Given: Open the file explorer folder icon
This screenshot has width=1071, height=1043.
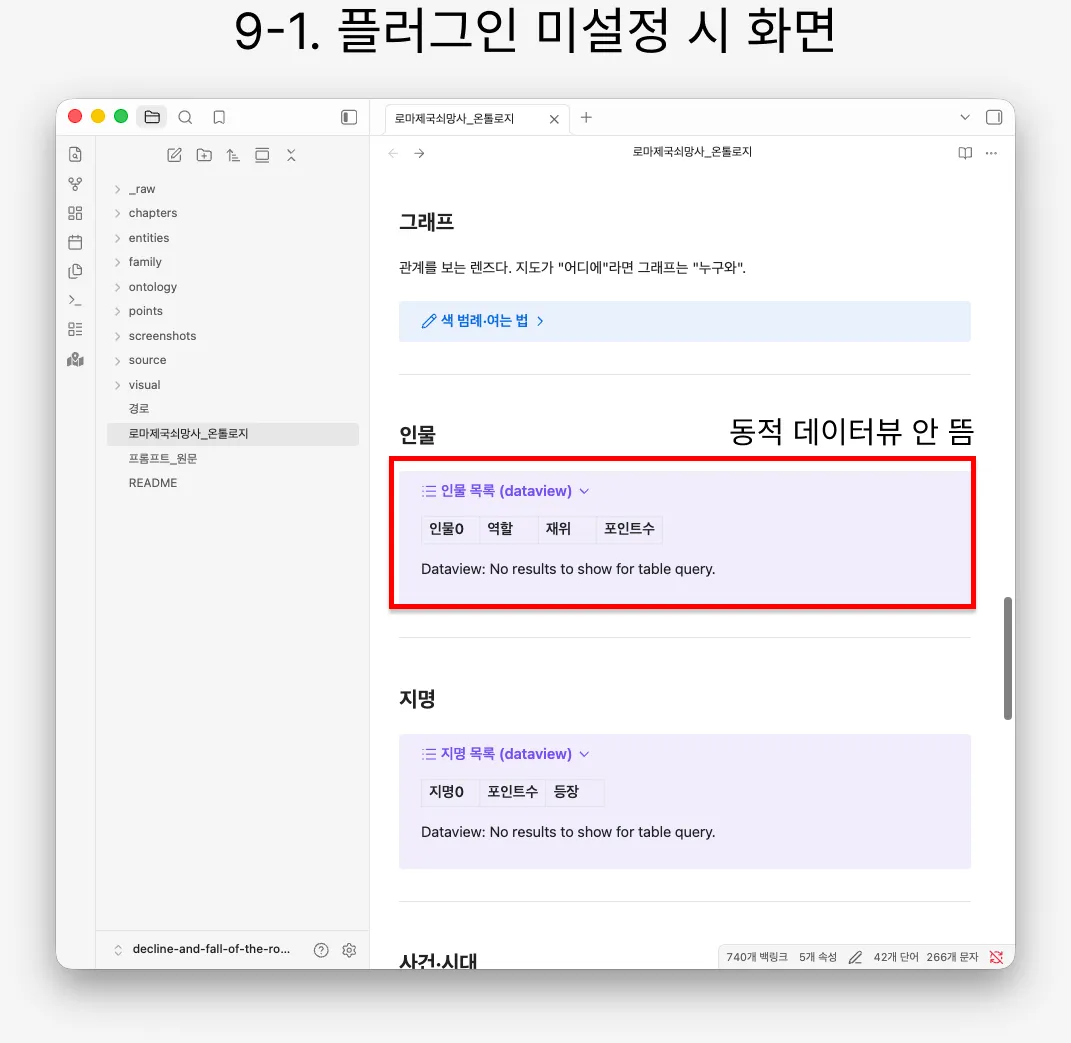Looking at the screenshot, I should [x=152, y=117].
